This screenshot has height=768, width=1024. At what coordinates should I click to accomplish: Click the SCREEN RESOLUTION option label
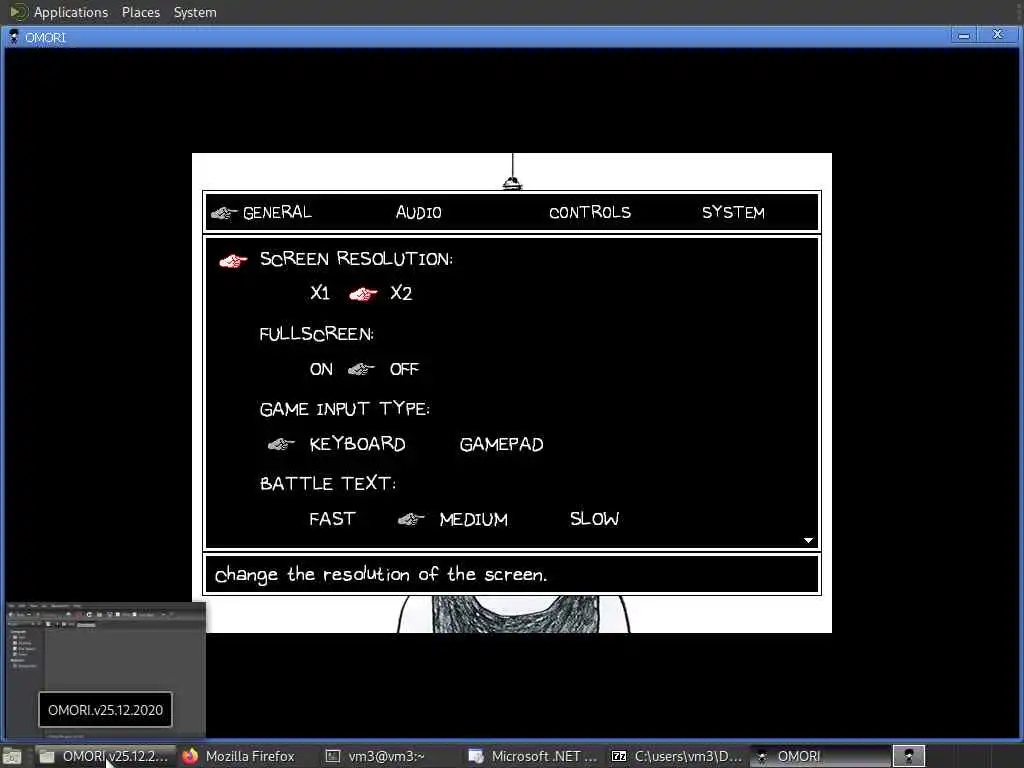356,259
